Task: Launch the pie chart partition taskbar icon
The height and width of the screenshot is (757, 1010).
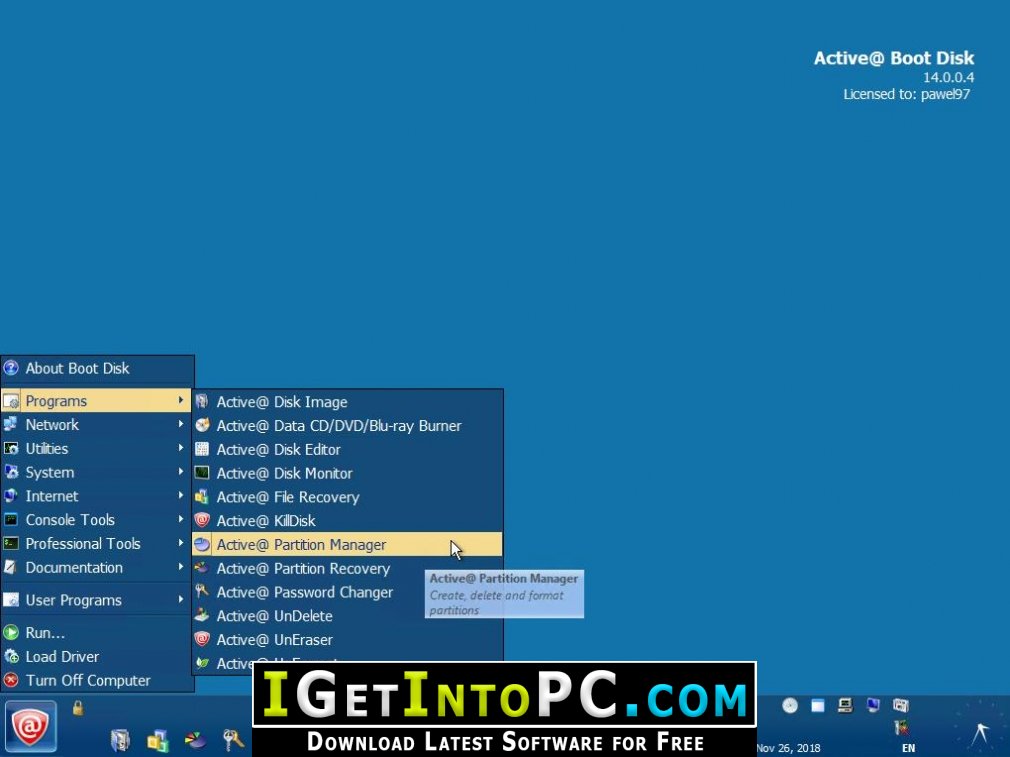Action: click(x=195, y=740)
